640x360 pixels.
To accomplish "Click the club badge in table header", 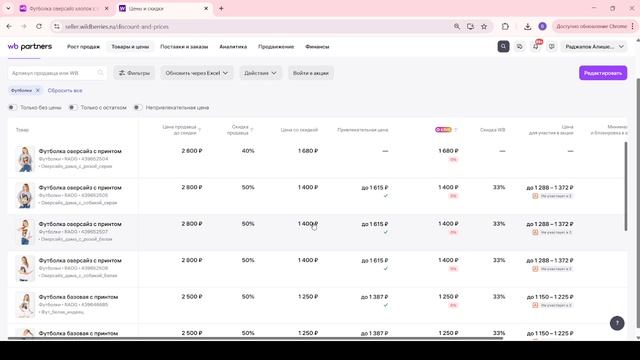I will coord(443,130).
